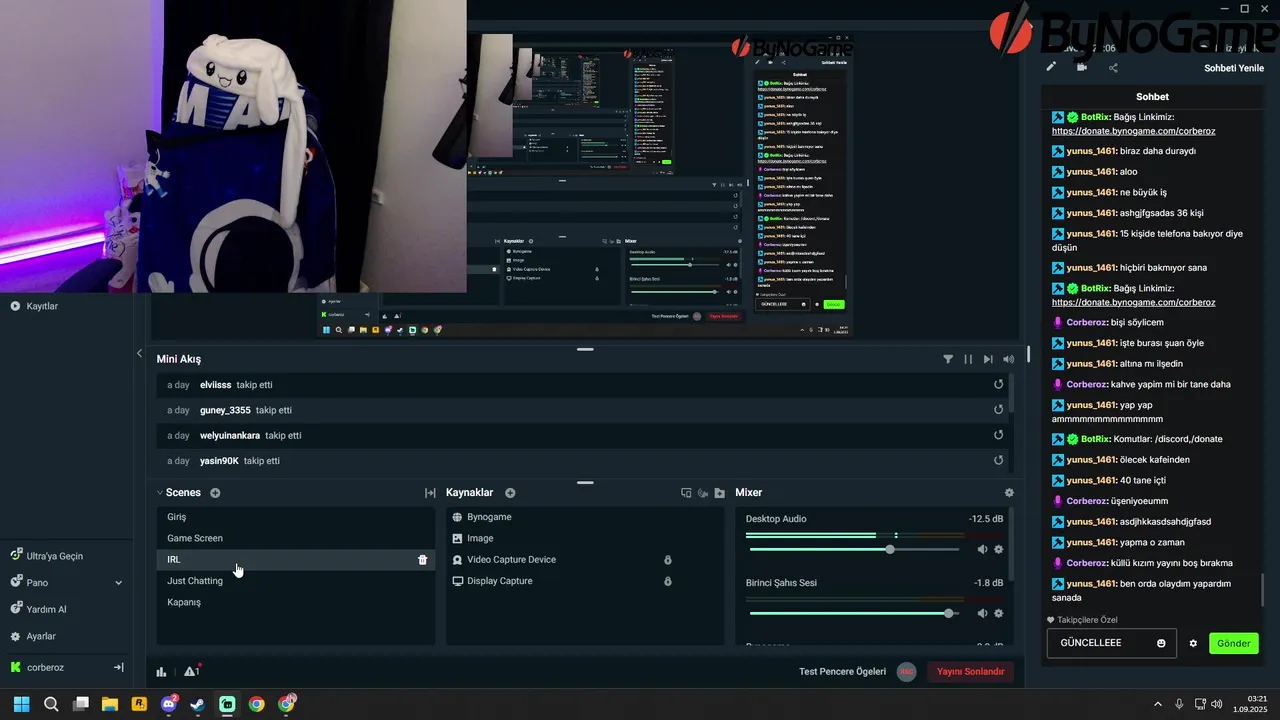Select the Kapanış scene
This screenshot has width=1280, height=720.
(x=296, y=602)
